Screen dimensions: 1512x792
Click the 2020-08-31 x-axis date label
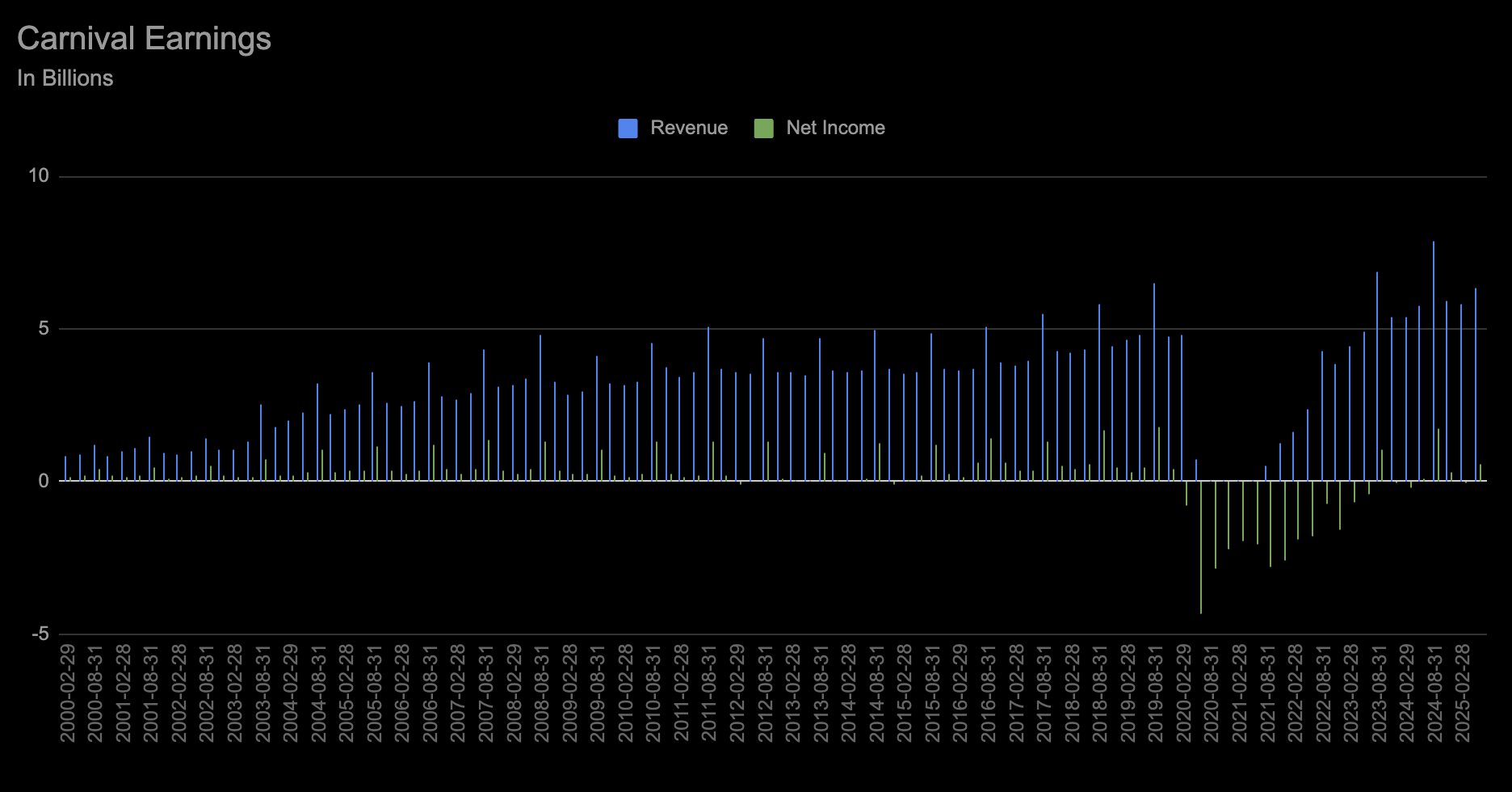pos(1211,693)
